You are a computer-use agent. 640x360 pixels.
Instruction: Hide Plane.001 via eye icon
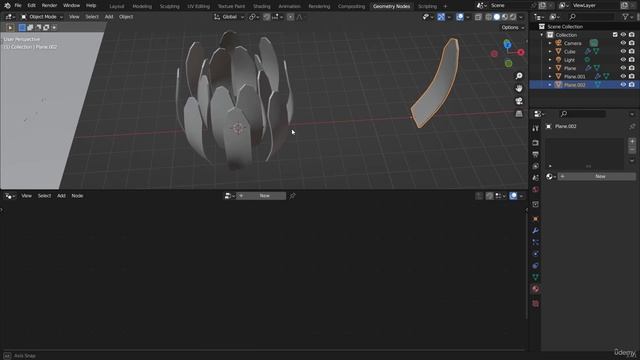point(623,76)
